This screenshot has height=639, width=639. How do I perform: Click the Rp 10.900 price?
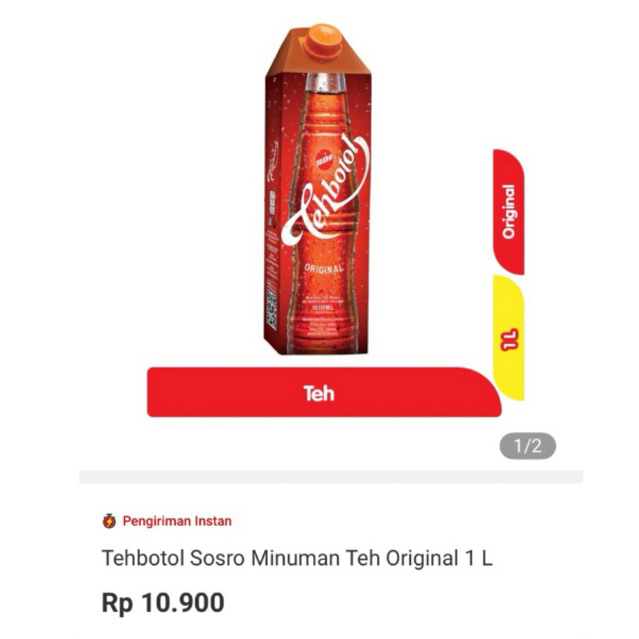(163, 602)
